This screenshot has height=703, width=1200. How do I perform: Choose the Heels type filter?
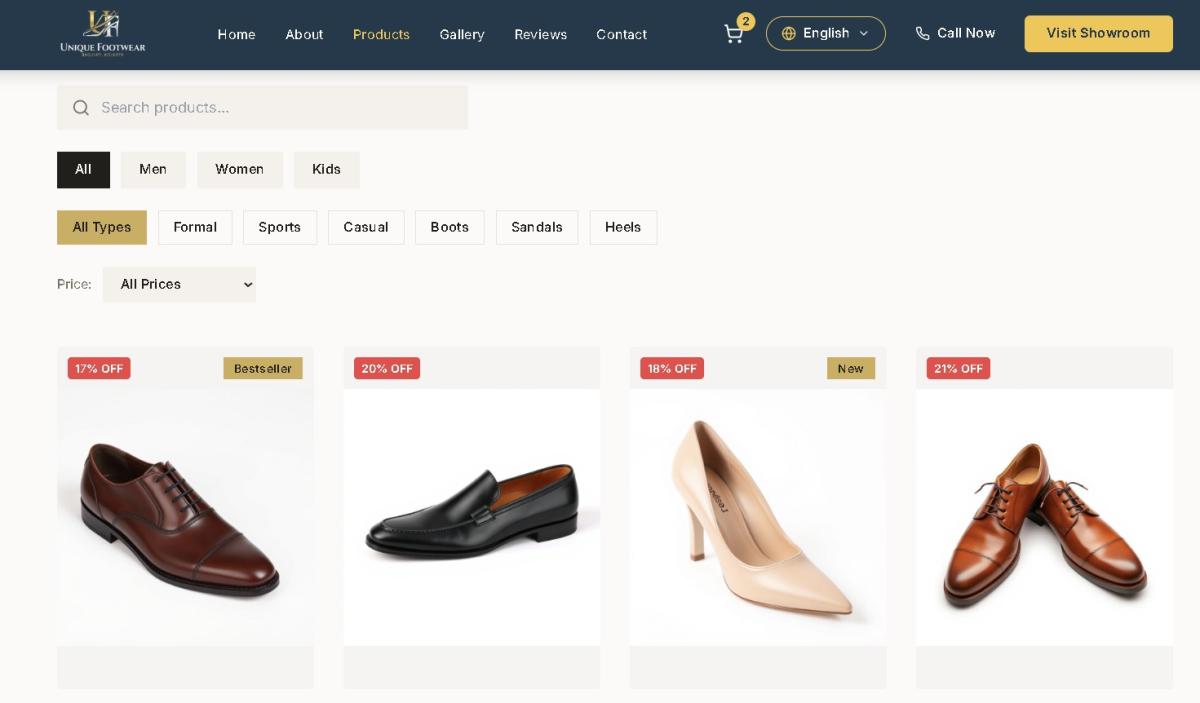622,228
